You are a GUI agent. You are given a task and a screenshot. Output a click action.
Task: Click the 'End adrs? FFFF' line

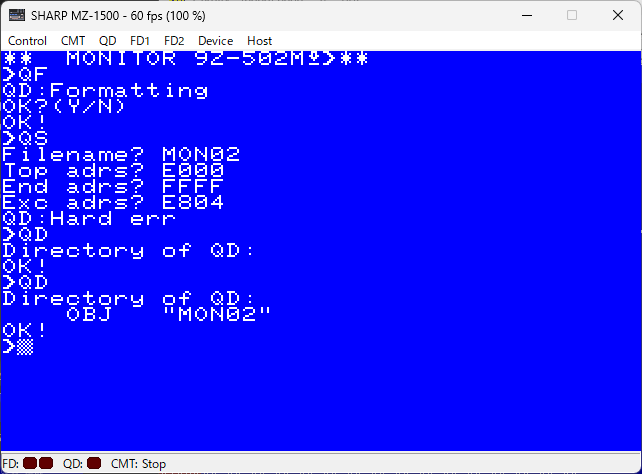point(113,186)
